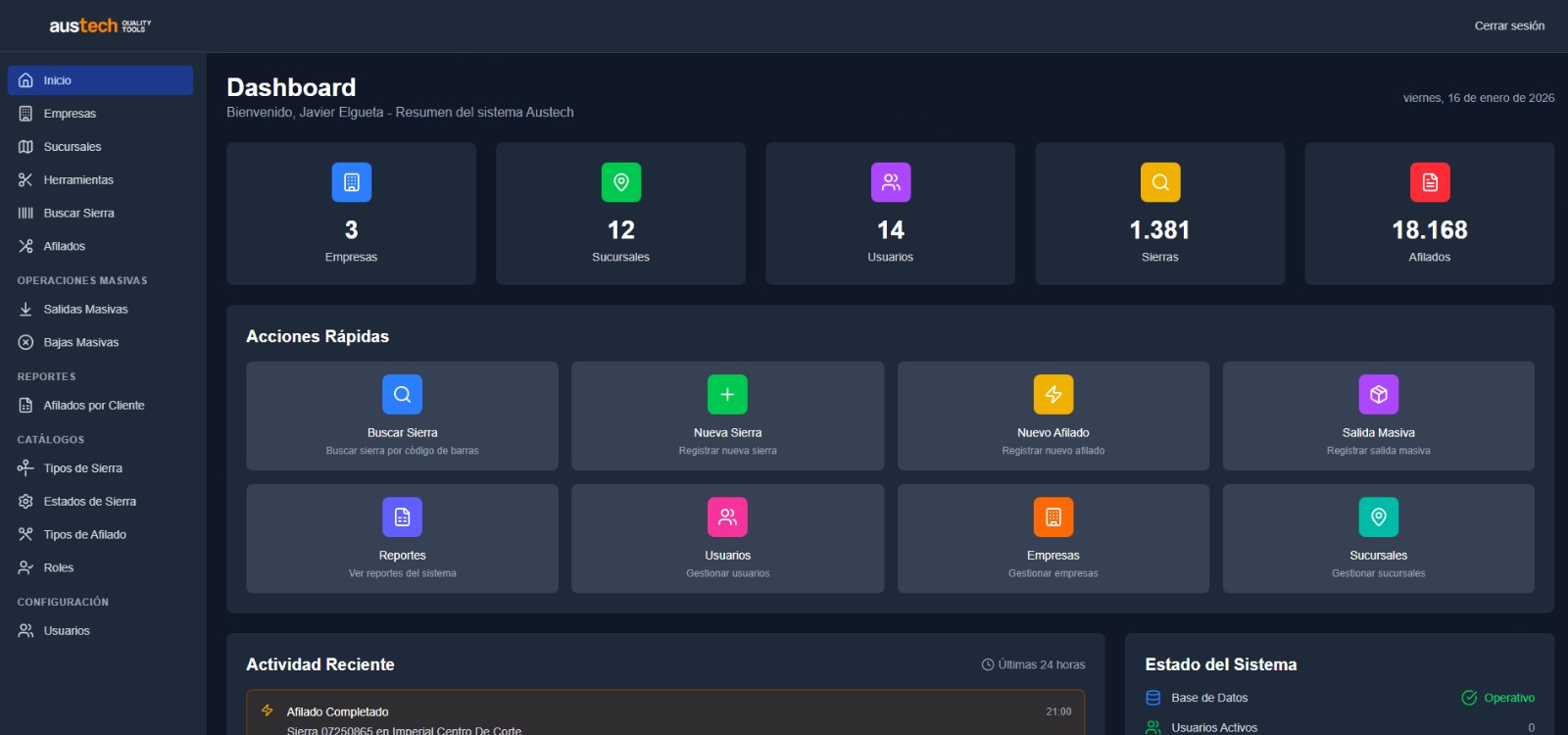Click the home icon beside Inicio
1568x735 pixels.
point(25,80)
